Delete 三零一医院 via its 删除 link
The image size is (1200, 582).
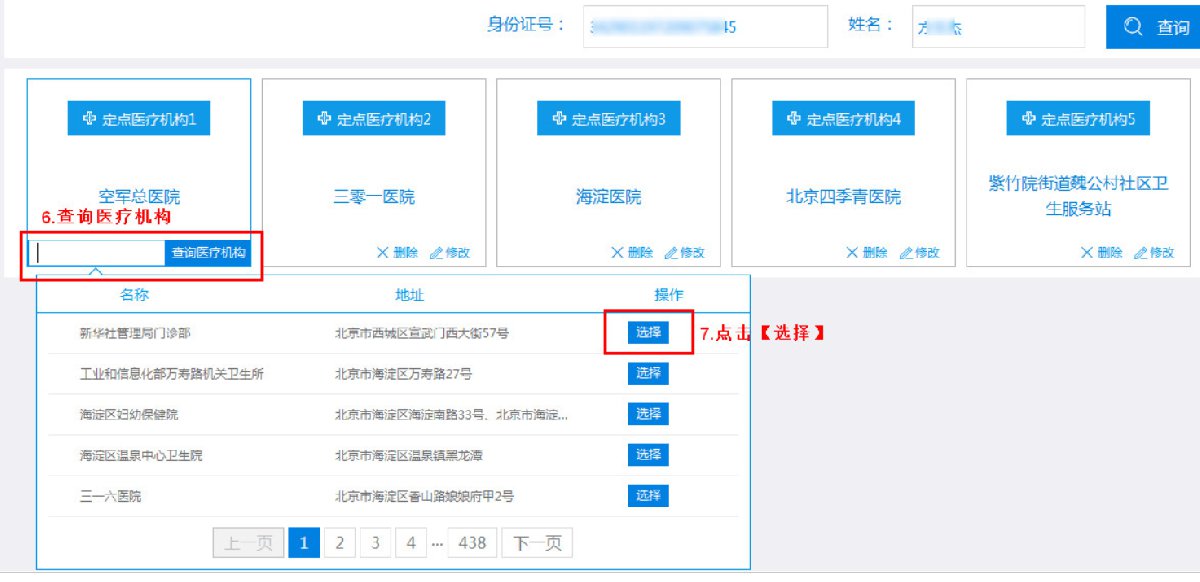click(397, 253)
